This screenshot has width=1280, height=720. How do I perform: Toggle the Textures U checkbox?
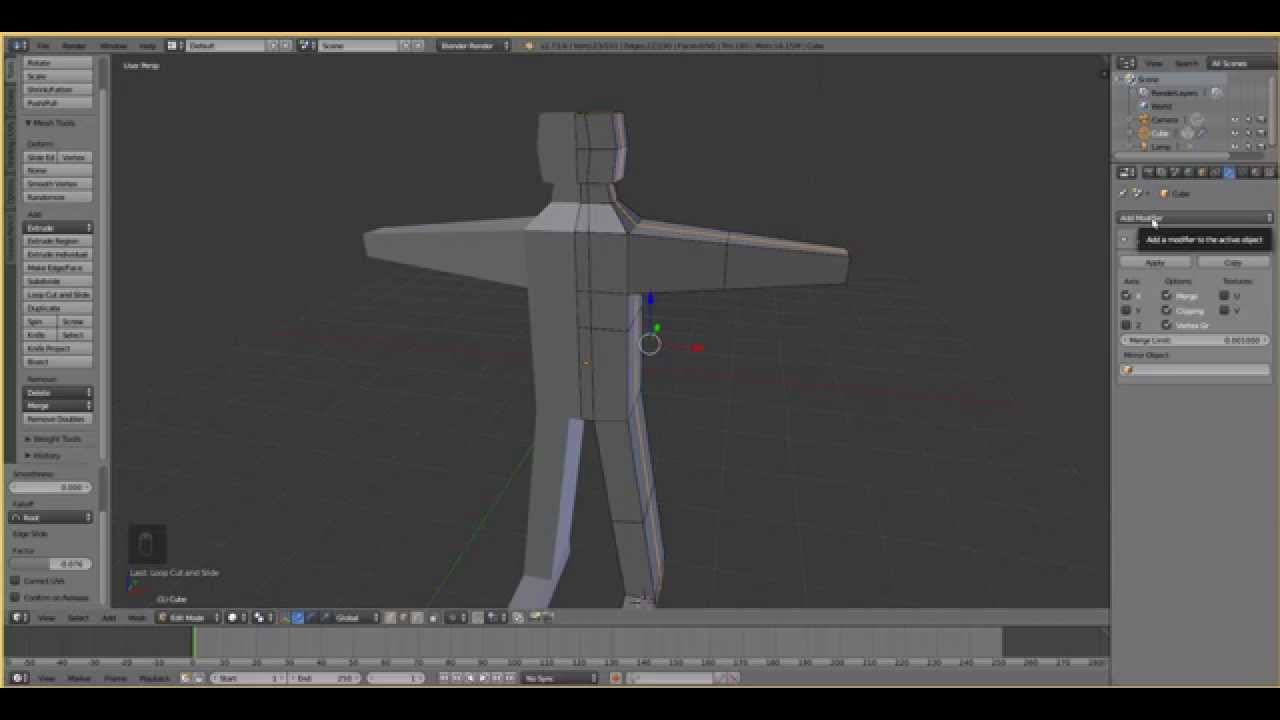pos(1224,296)
